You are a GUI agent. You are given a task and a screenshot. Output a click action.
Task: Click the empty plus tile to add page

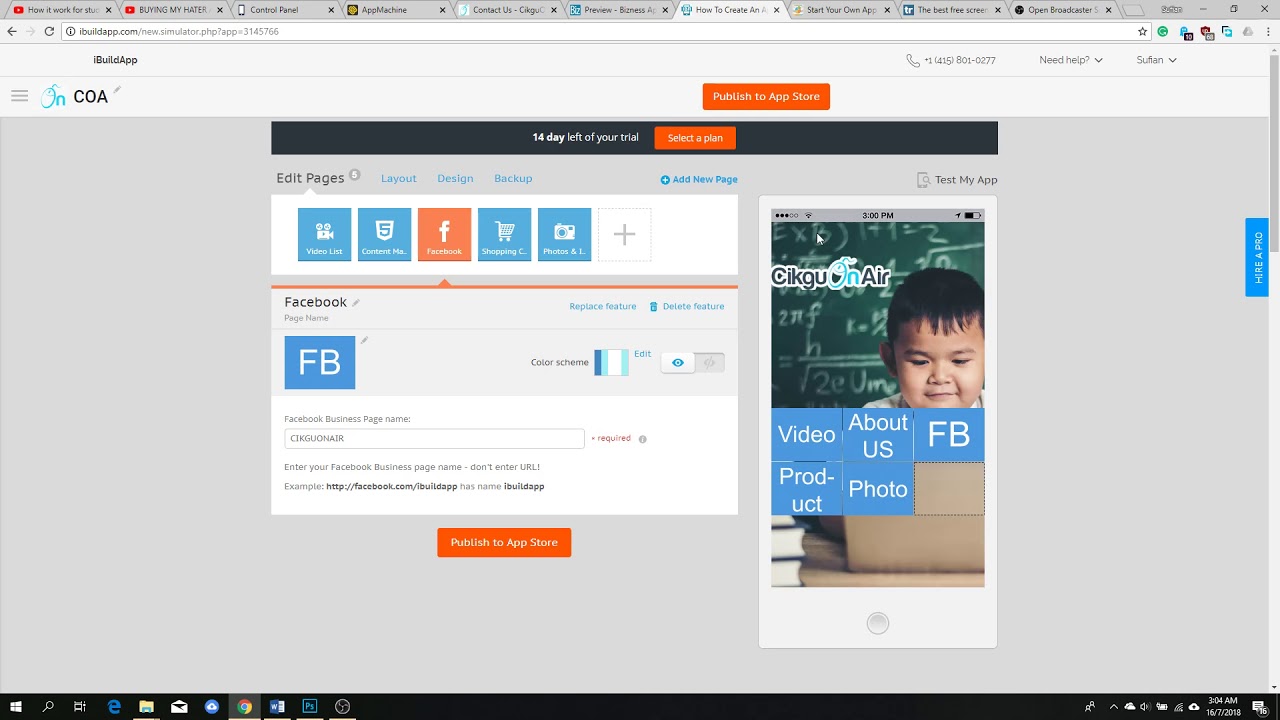tap(624, 234)
